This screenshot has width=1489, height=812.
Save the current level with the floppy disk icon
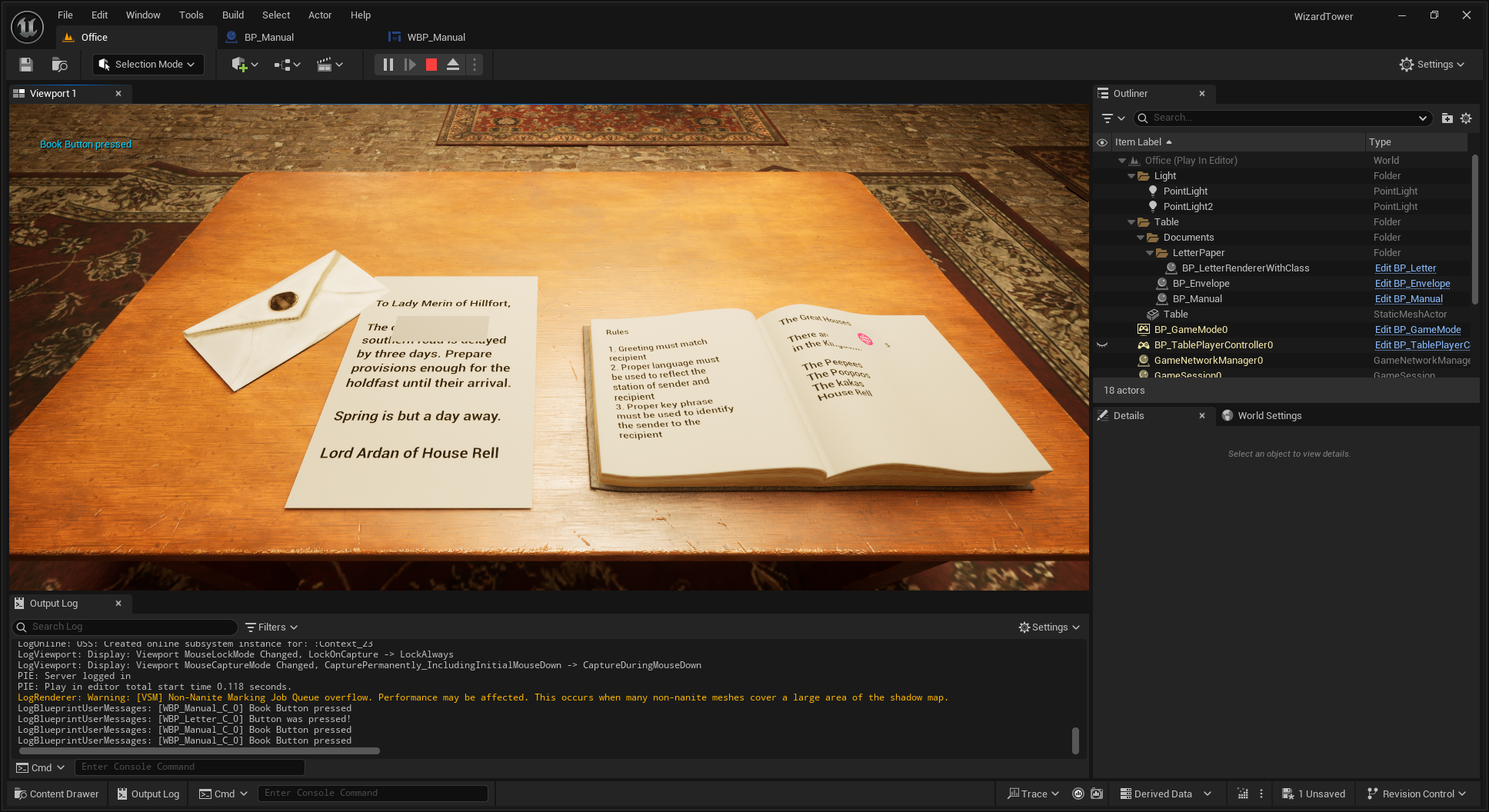pyautogui.click(x=26, y=65)
